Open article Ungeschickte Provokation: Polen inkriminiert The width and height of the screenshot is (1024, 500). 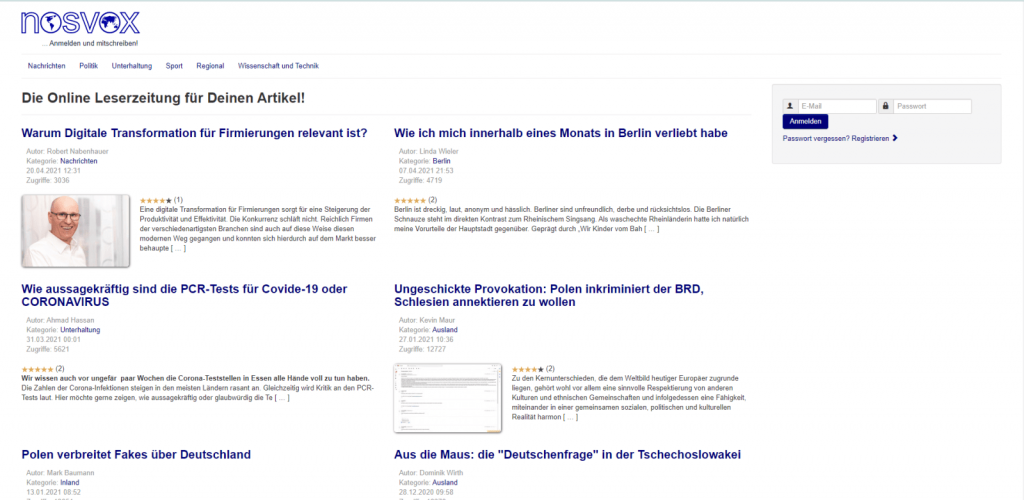click(549, 296)
